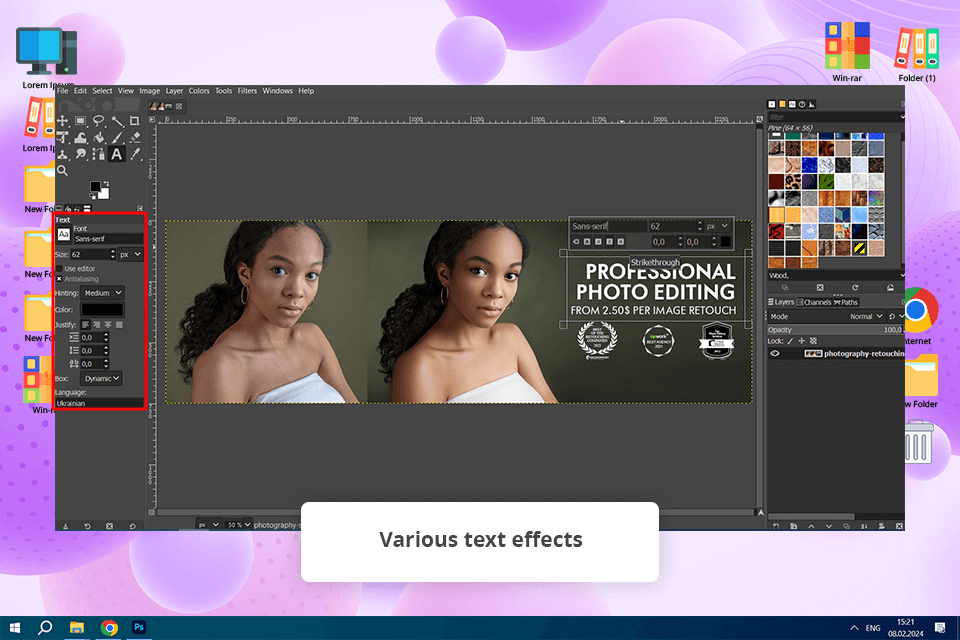Switch to the Layers tab

781,302
